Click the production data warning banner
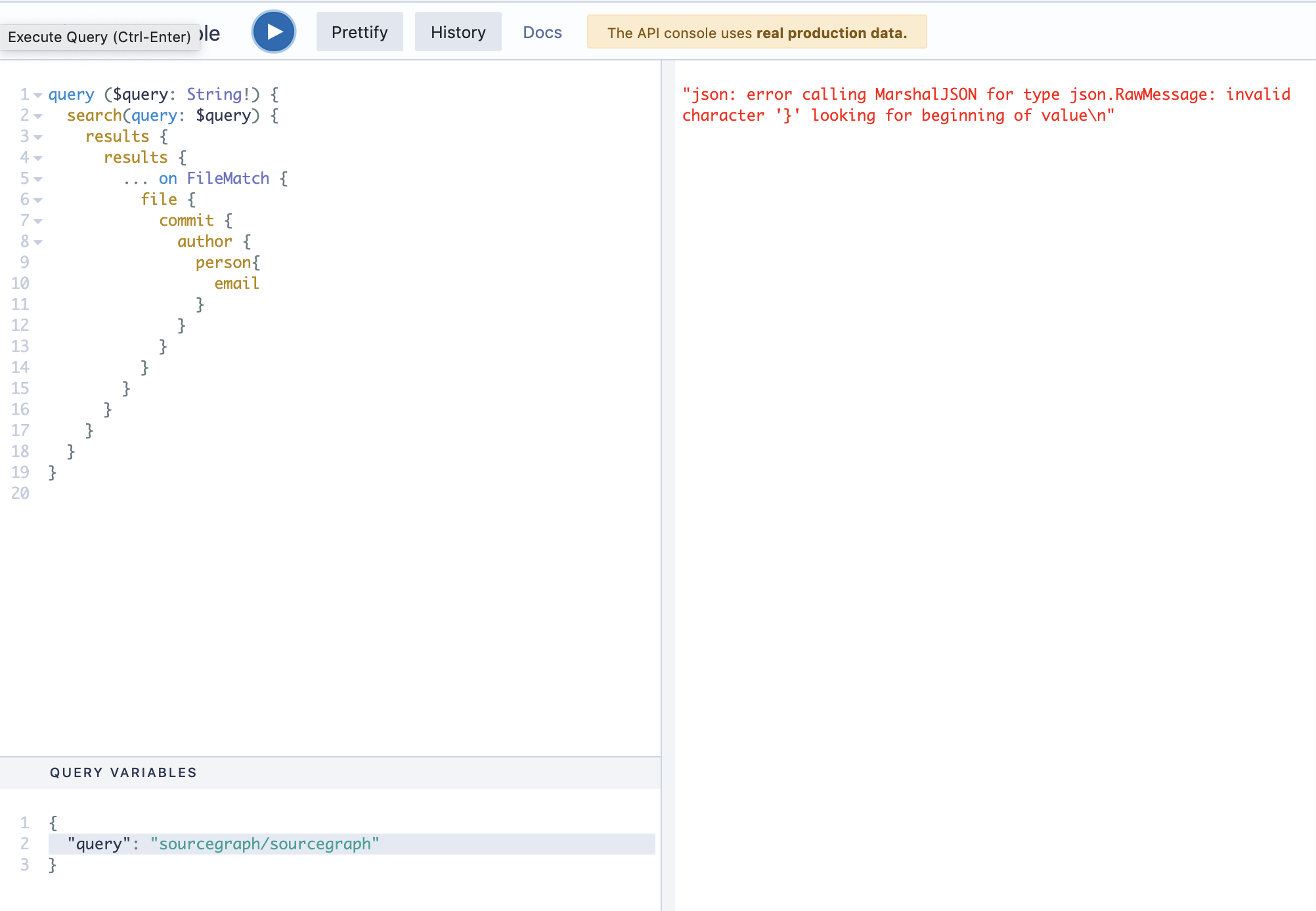The height and width of the screenshot is (911, 1316). 757,32
